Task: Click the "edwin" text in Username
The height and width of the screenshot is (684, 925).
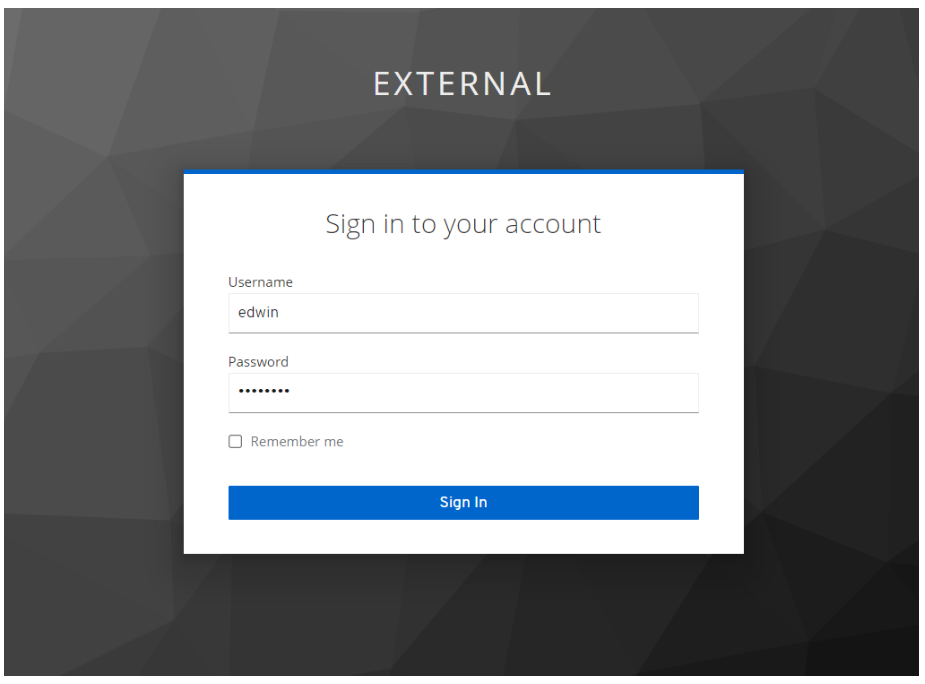Action: pos(258,312)
